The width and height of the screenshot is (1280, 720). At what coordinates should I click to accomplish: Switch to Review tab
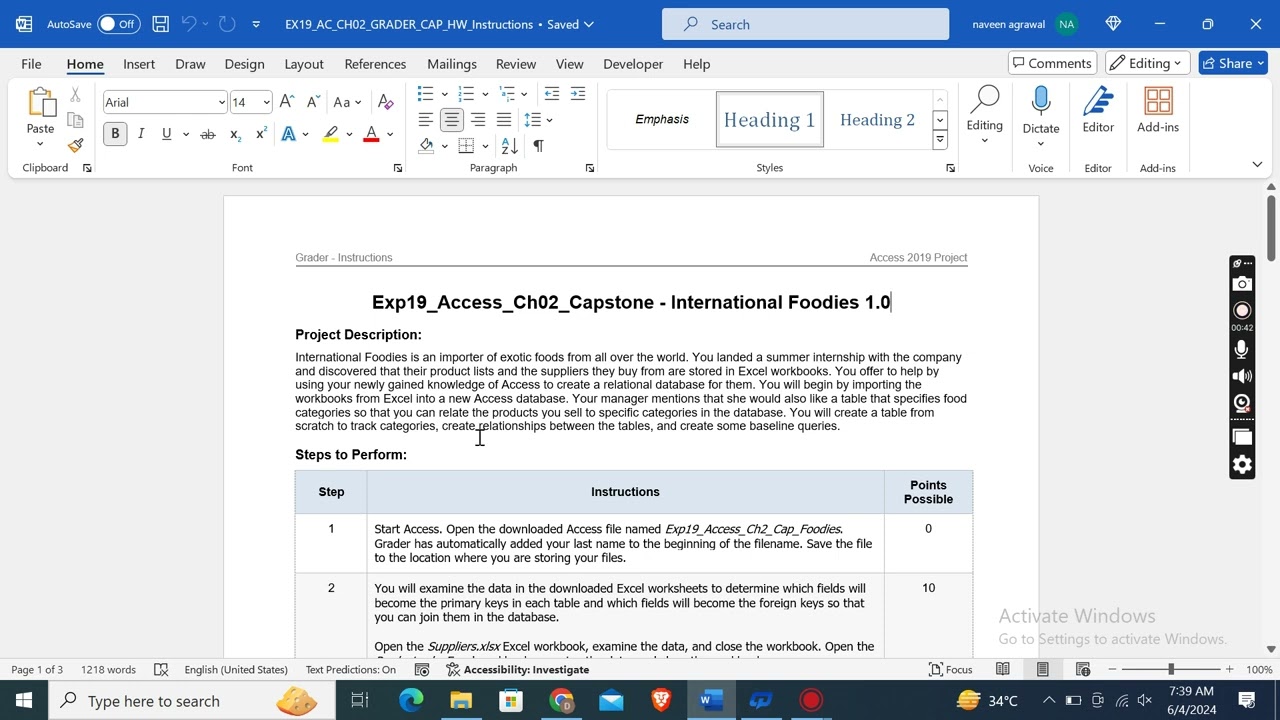pyautogui.click(x=516, y=63)
